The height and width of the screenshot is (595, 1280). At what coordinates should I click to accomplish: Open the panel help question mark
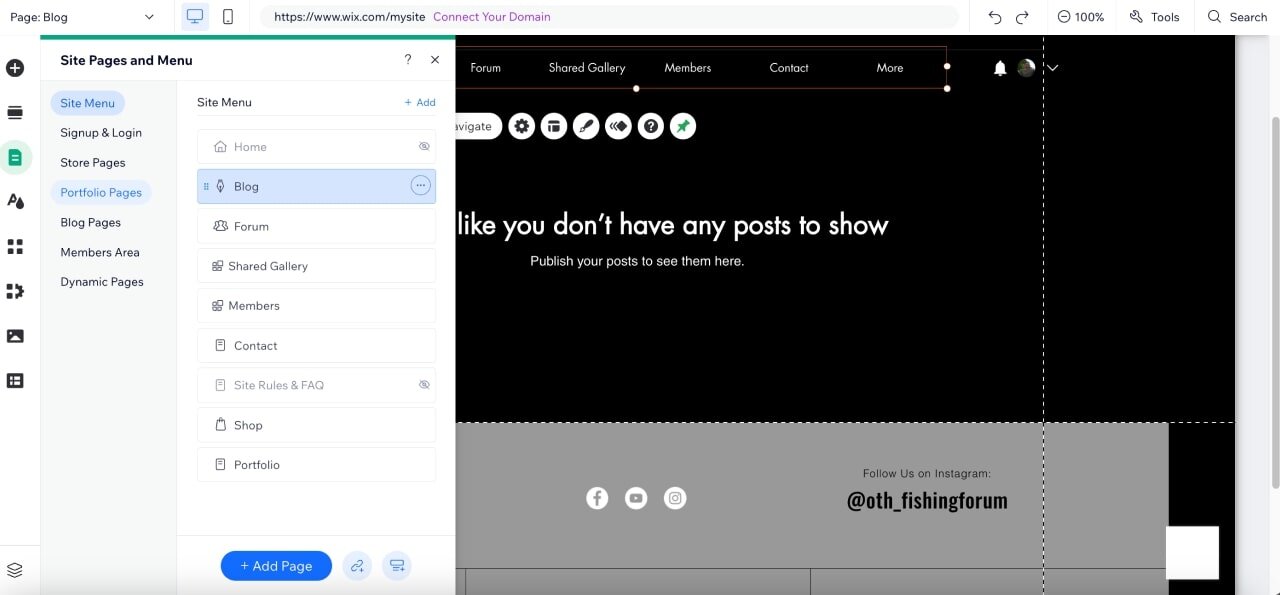click(x=408, y=60)
